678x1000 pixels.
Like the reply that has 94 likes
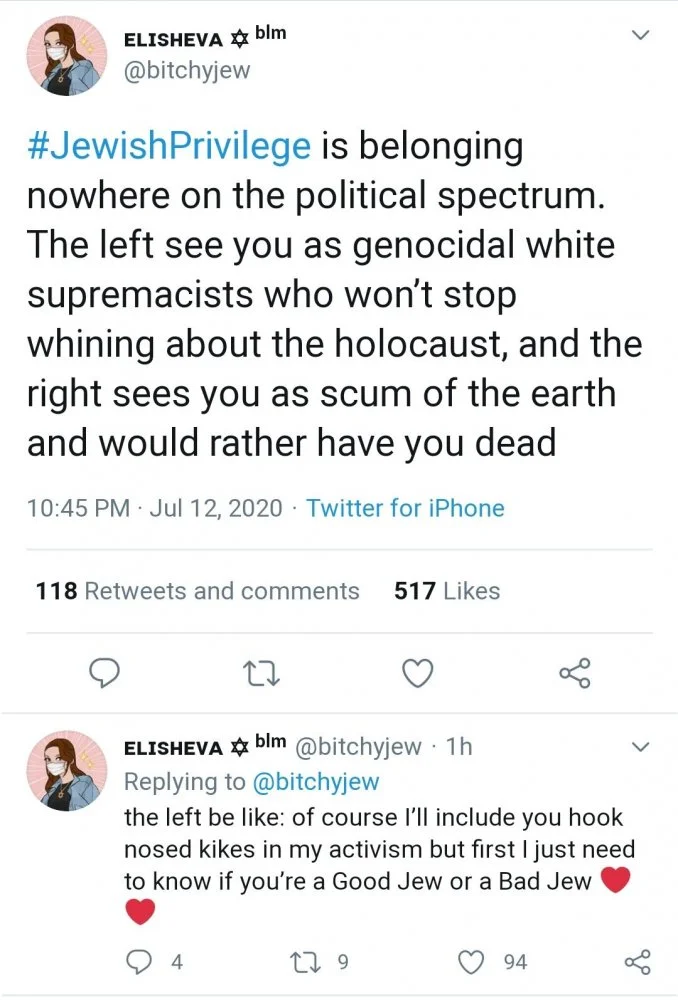click(x=471, y=962)
